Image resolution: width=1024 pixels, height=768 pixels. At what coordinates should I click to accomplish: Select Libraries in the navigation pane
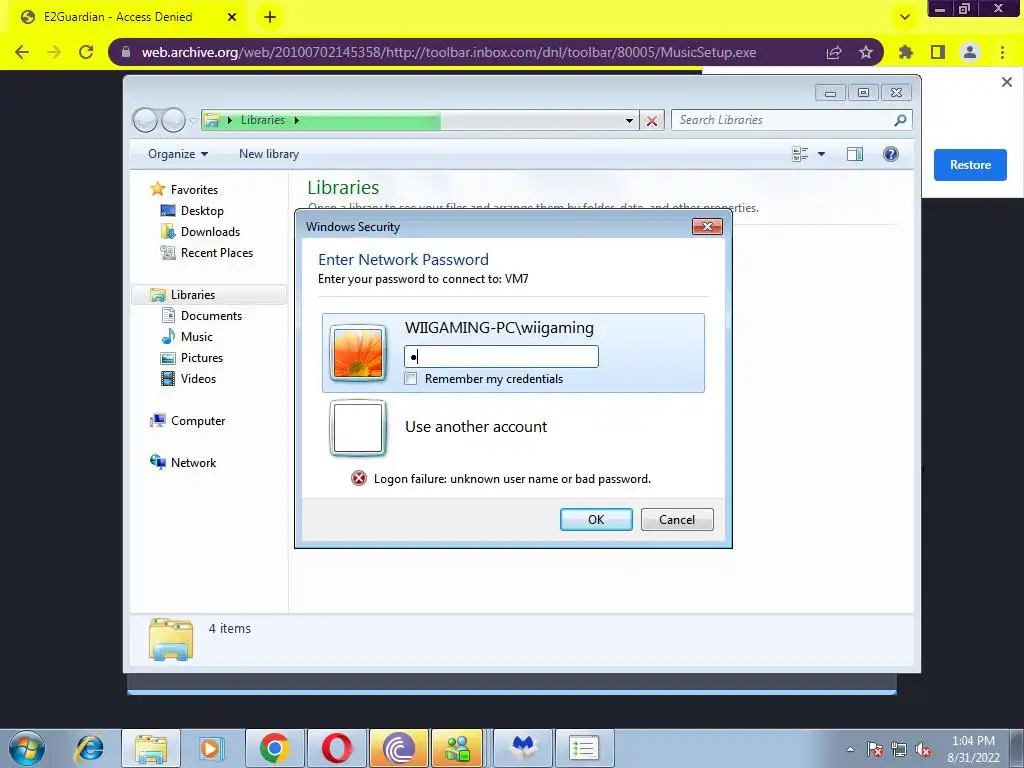tap(209, 295)
